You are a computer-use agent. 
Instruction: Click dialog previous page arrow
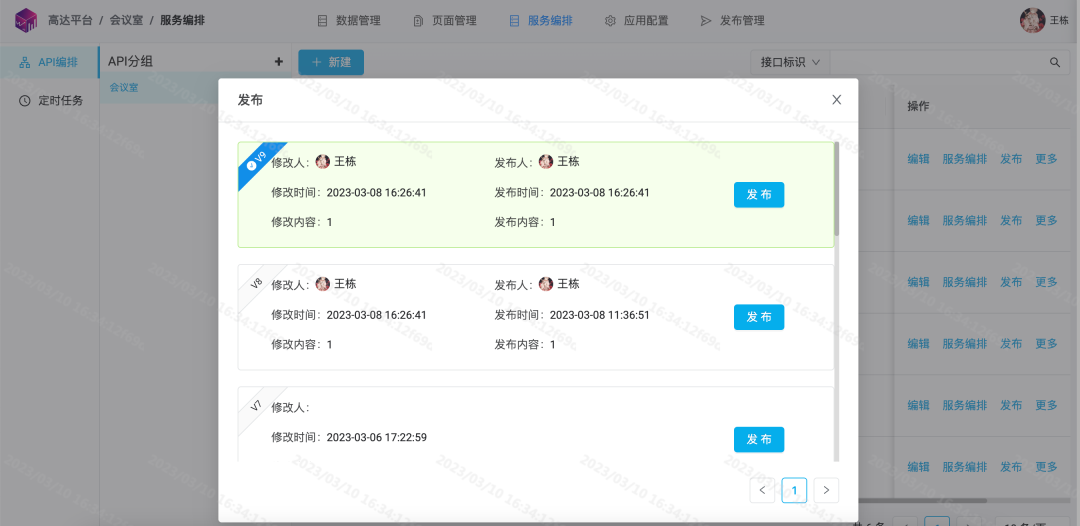click(762, 490)
